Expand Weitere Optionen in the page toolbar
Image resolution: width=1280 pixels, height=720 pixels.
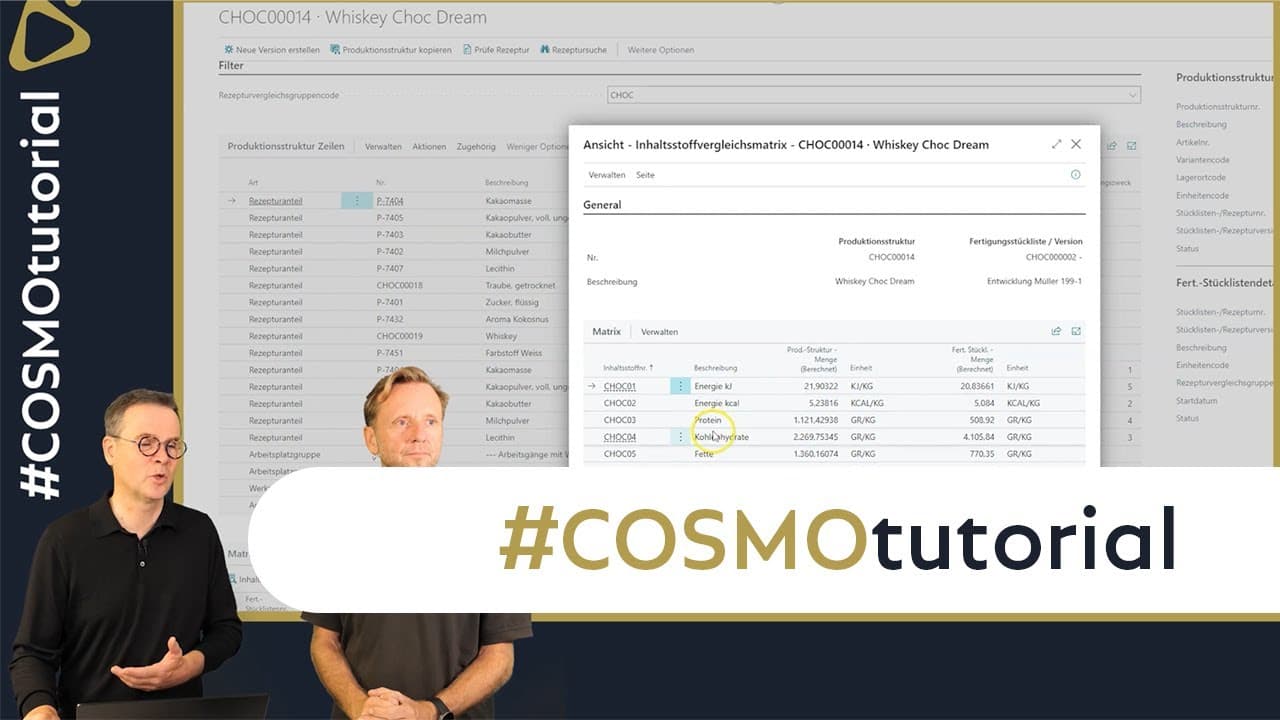click(x=660, y=50)
